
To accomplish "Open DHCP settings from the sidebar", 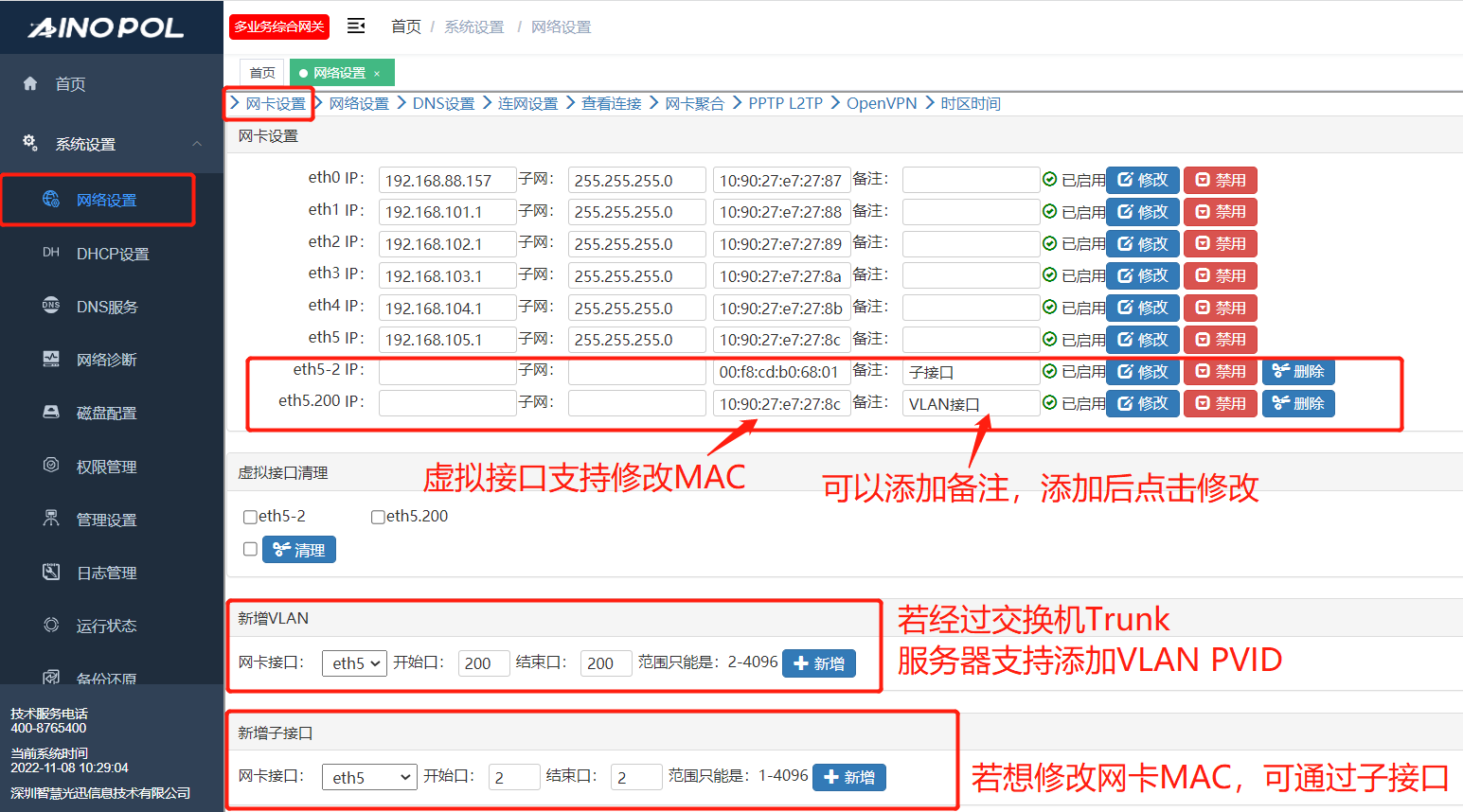I will (112, 254).
